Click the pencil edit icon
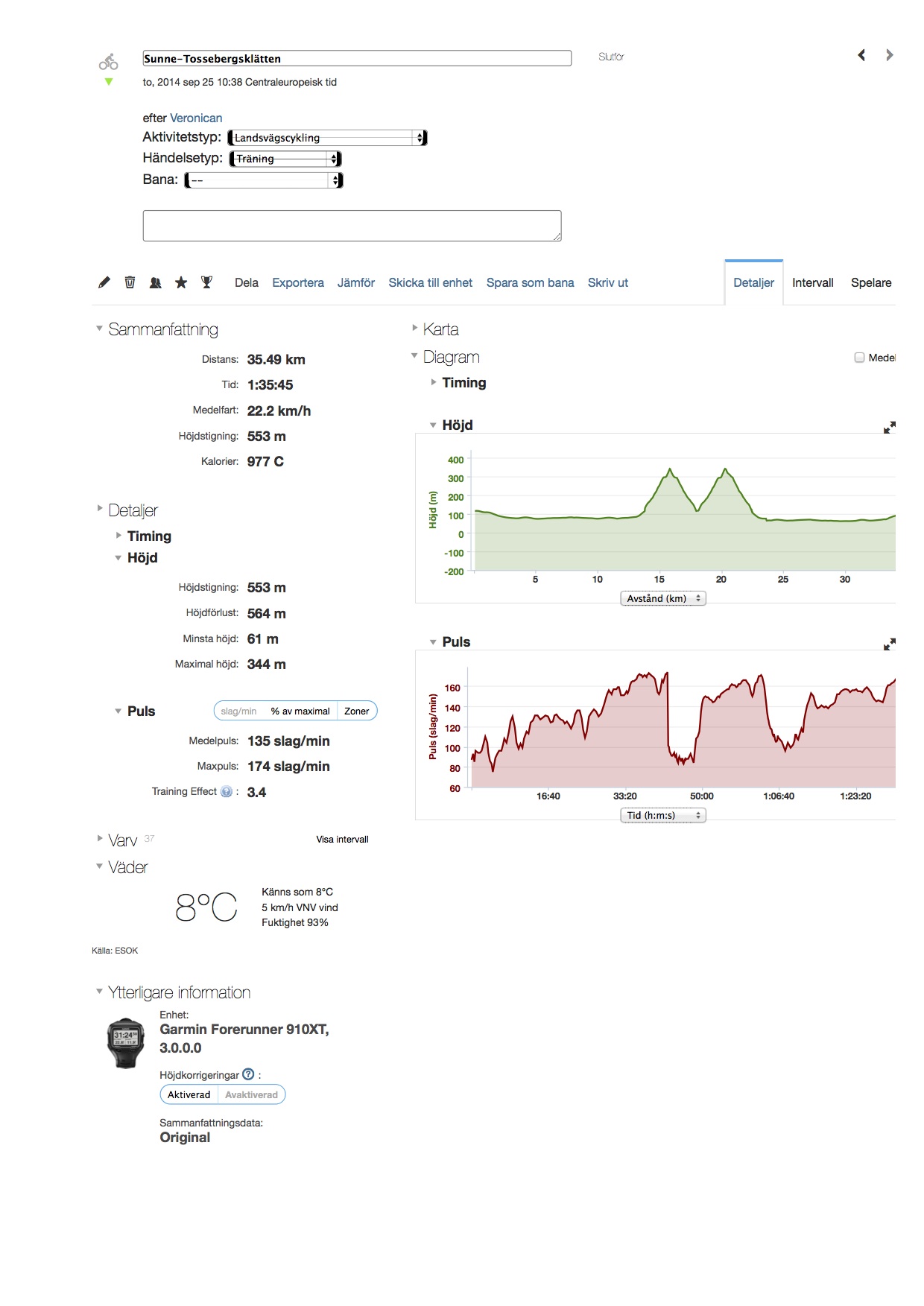This screenshot has width=924, height=1306. pyautogui.click(x=104, y=282)
